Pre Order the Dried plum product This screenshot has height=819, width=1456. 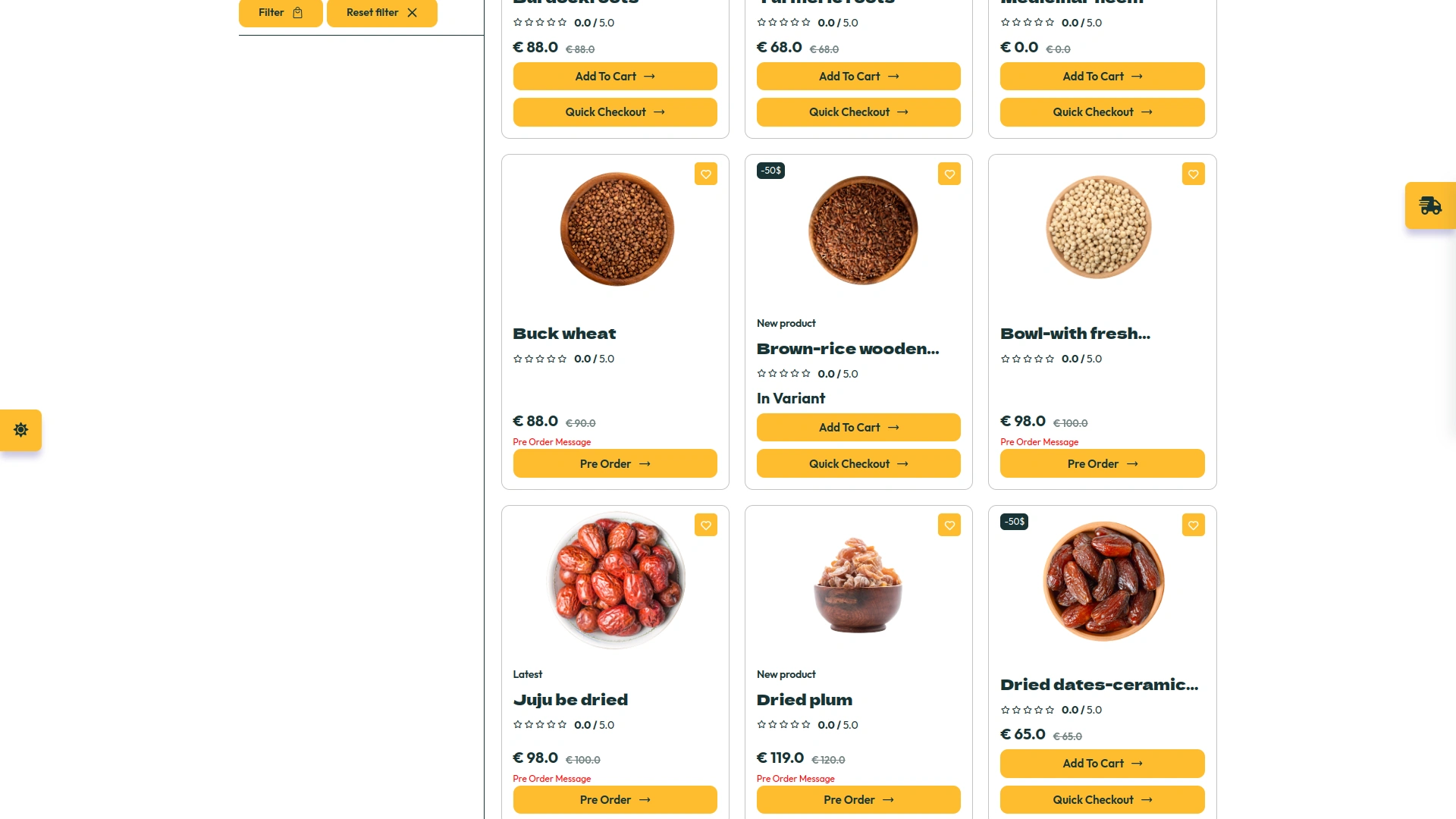(858, 800)
